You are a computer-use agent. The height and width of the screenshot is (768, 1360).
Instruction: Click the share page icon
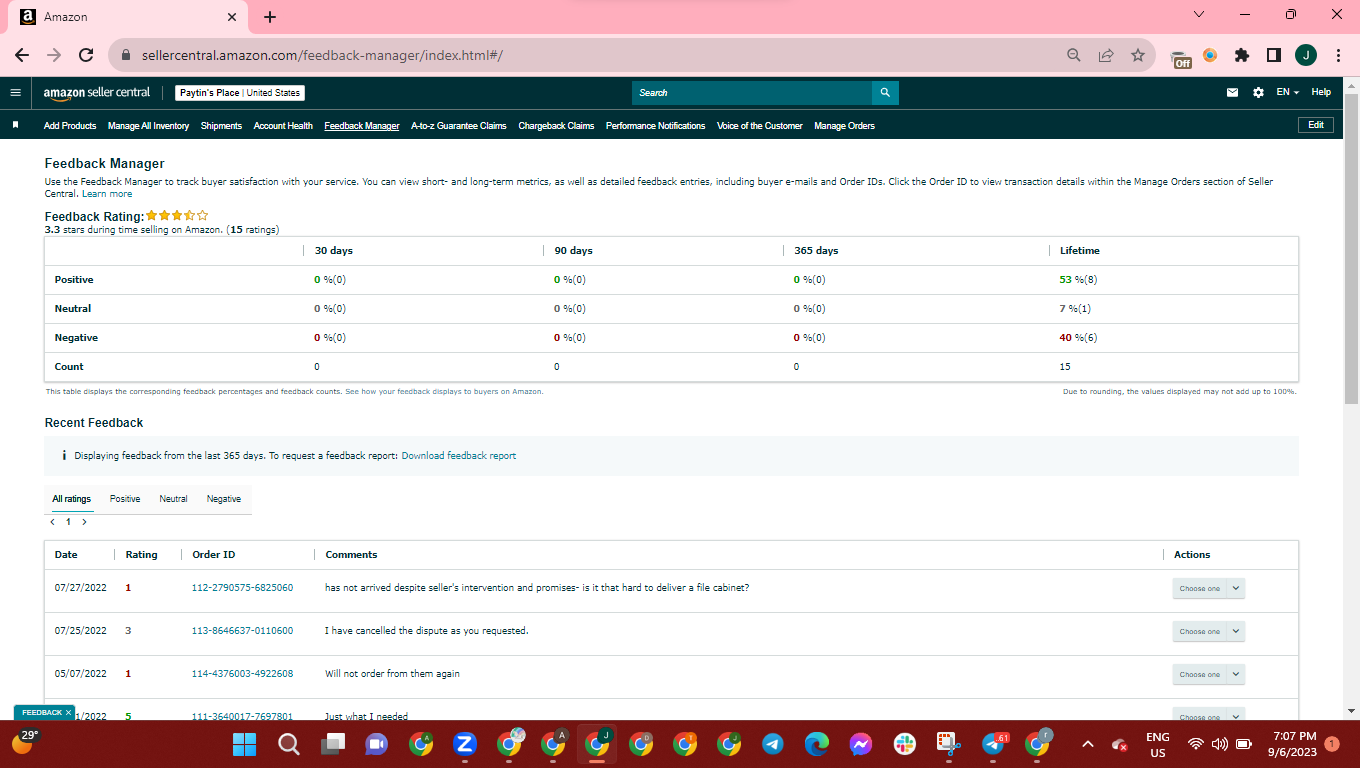[x=1106, y=55]
